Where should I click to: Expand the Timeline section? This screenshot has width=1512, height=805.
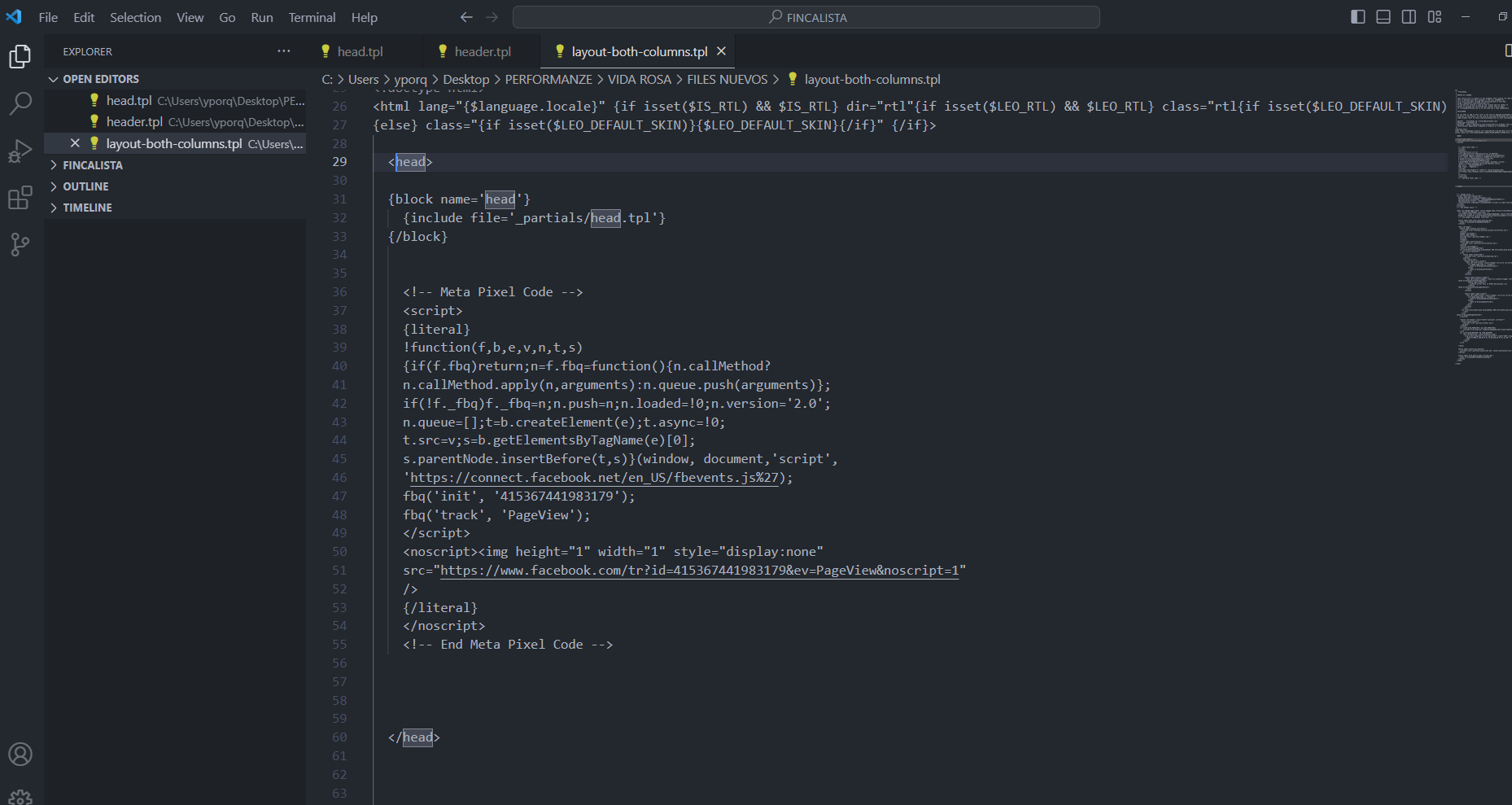tap(176, 208)
